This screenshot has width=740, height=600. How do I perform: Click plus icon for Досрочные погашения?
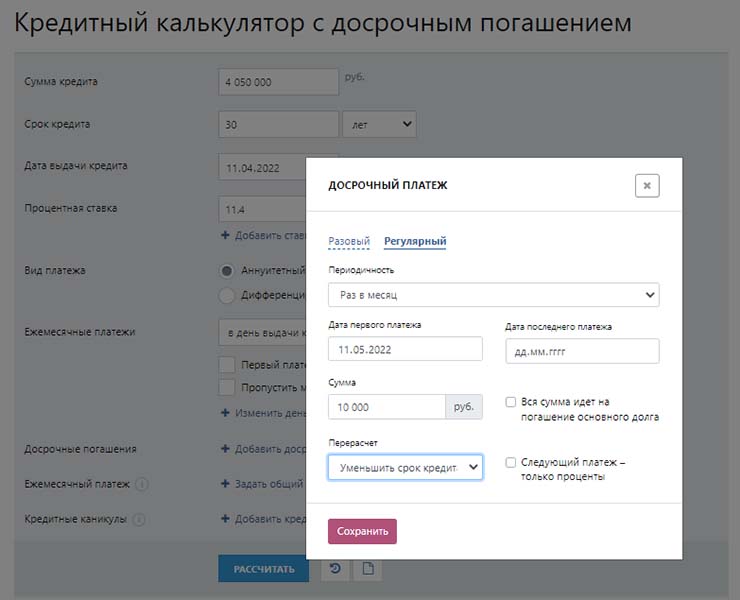click(225, 450)
